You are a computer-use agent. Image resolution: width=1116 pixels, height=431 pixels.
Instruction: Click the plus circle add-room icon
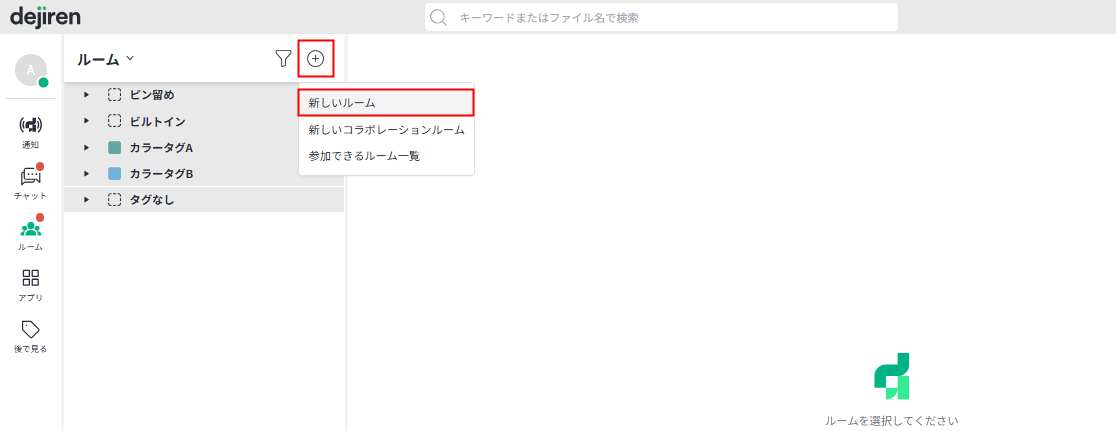(x=315, y=59)
